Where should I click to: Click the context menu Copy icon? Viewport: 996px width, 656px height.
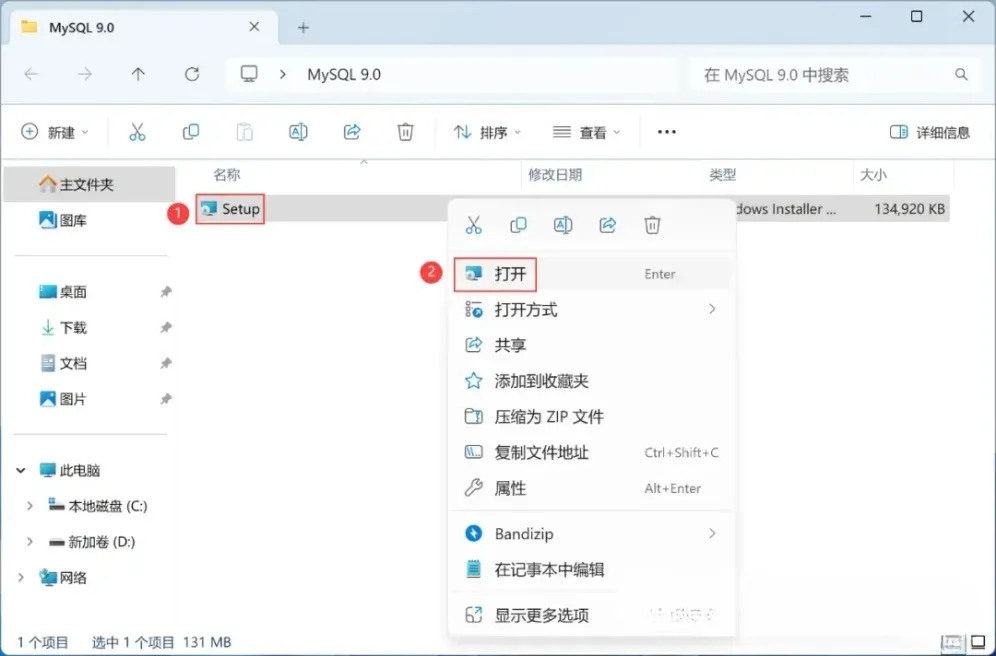tap(518, 225)
